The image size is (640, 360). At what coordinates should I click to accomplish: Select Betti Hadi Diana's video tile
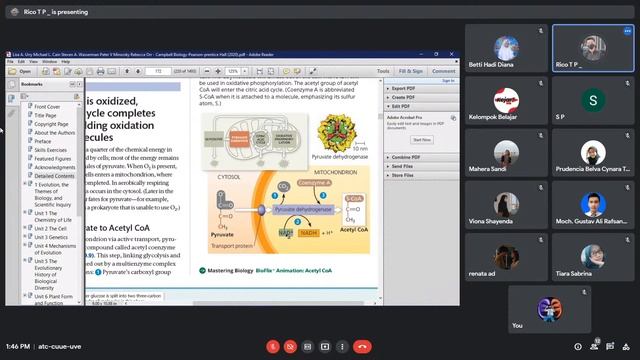point(506,48)
